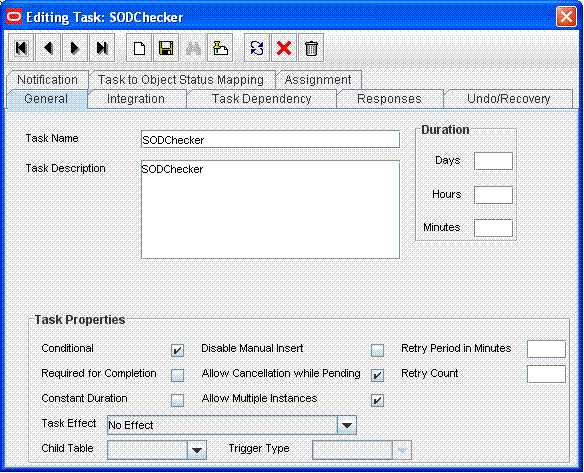The width and height of the screenshot is (584, 473).
Task: Click the binoculars find icon
Action: pyautogui.click(x=193, y=48)
